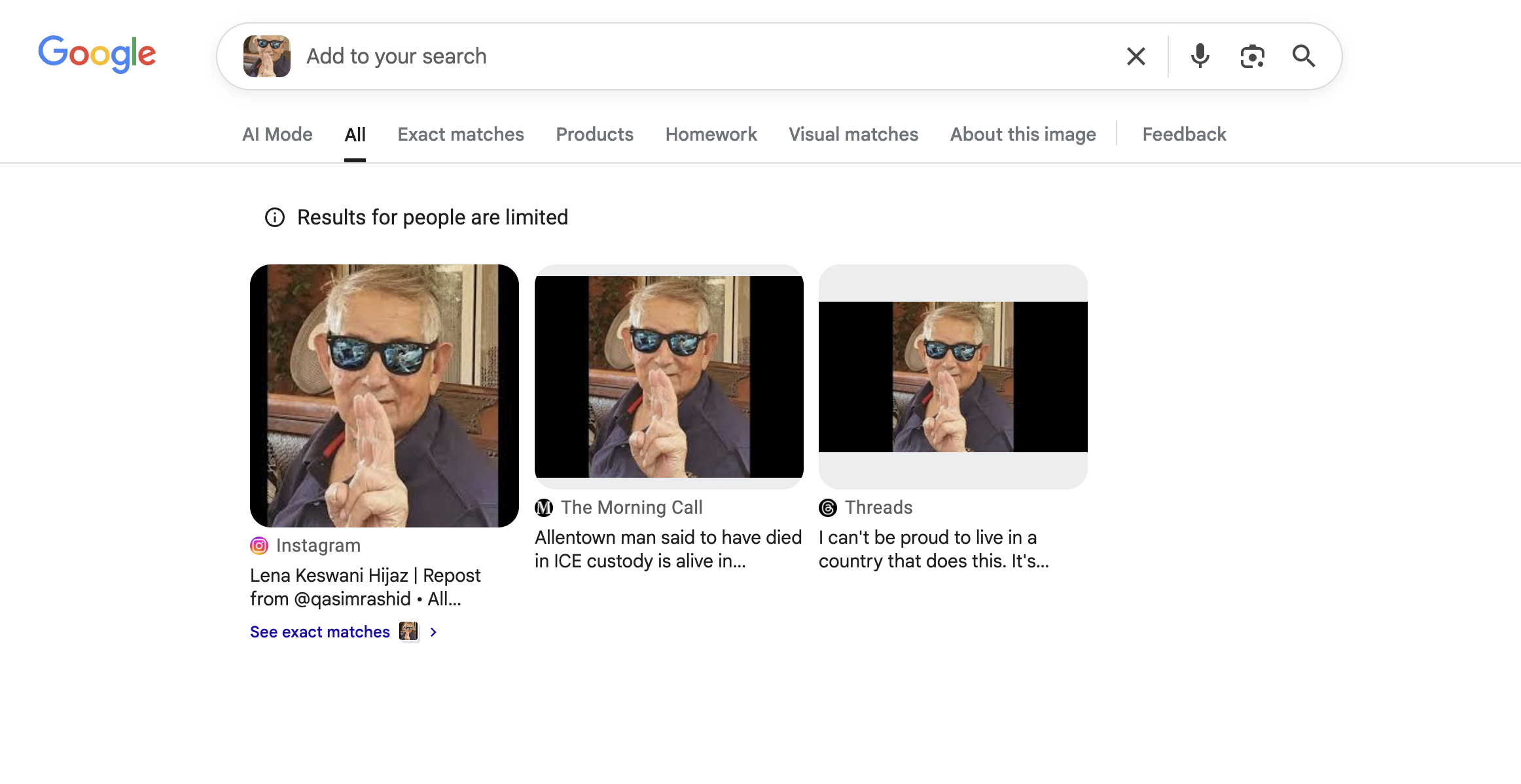This screenshot has height=784, width=1521.
Task: Open 'Allentown man said to have died' article
Action: 668,549
